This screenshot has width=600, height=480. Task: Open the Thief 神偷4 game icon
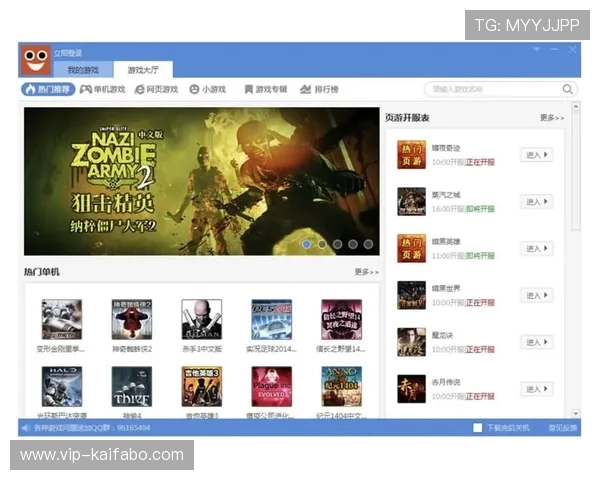(131, 386)
